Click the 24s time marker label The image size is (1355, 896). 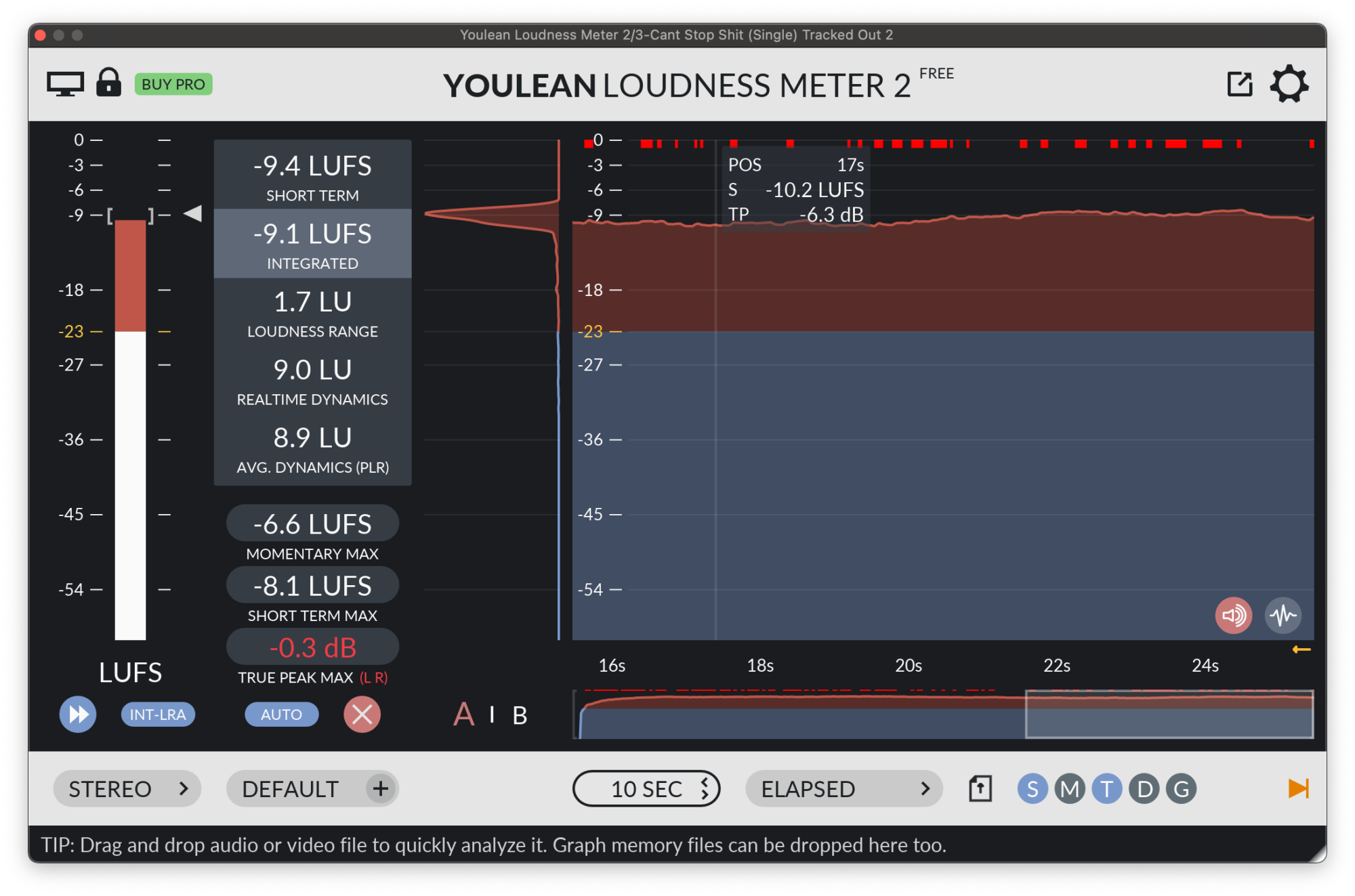pyautogui.click(x=1205, y=666)
